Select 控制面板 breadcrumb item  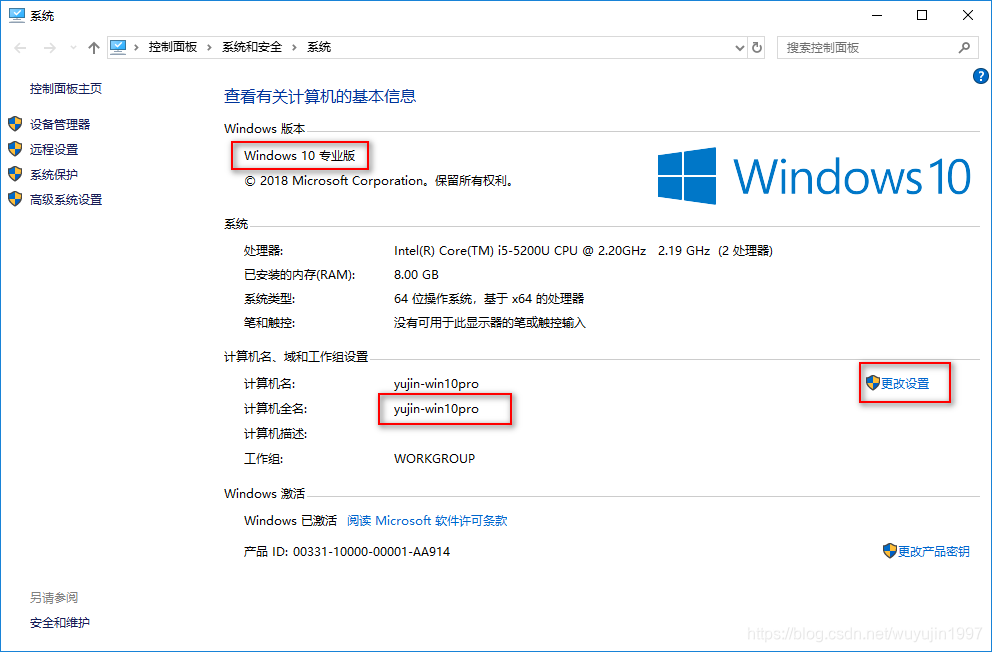pos(173,47)
